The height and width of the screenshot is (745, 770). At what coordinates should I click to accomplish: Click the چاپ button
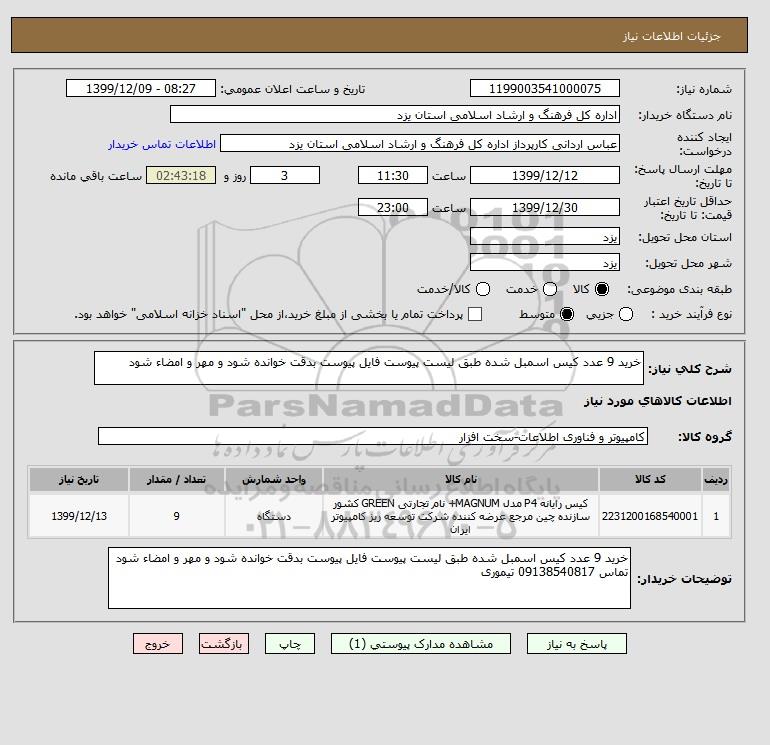290,644
